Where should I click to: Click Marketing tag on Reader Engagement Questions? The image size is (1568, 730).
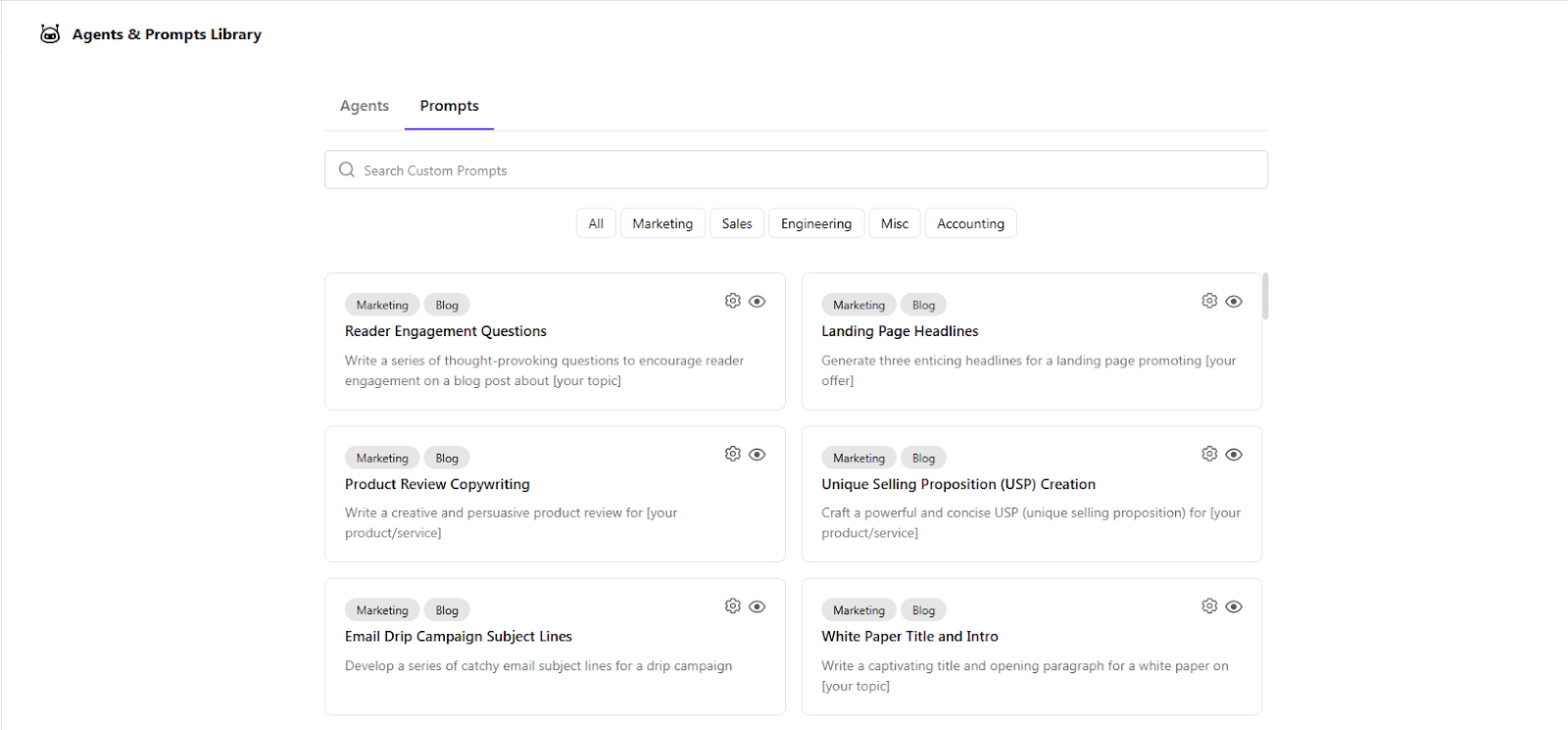pos(382,305)
